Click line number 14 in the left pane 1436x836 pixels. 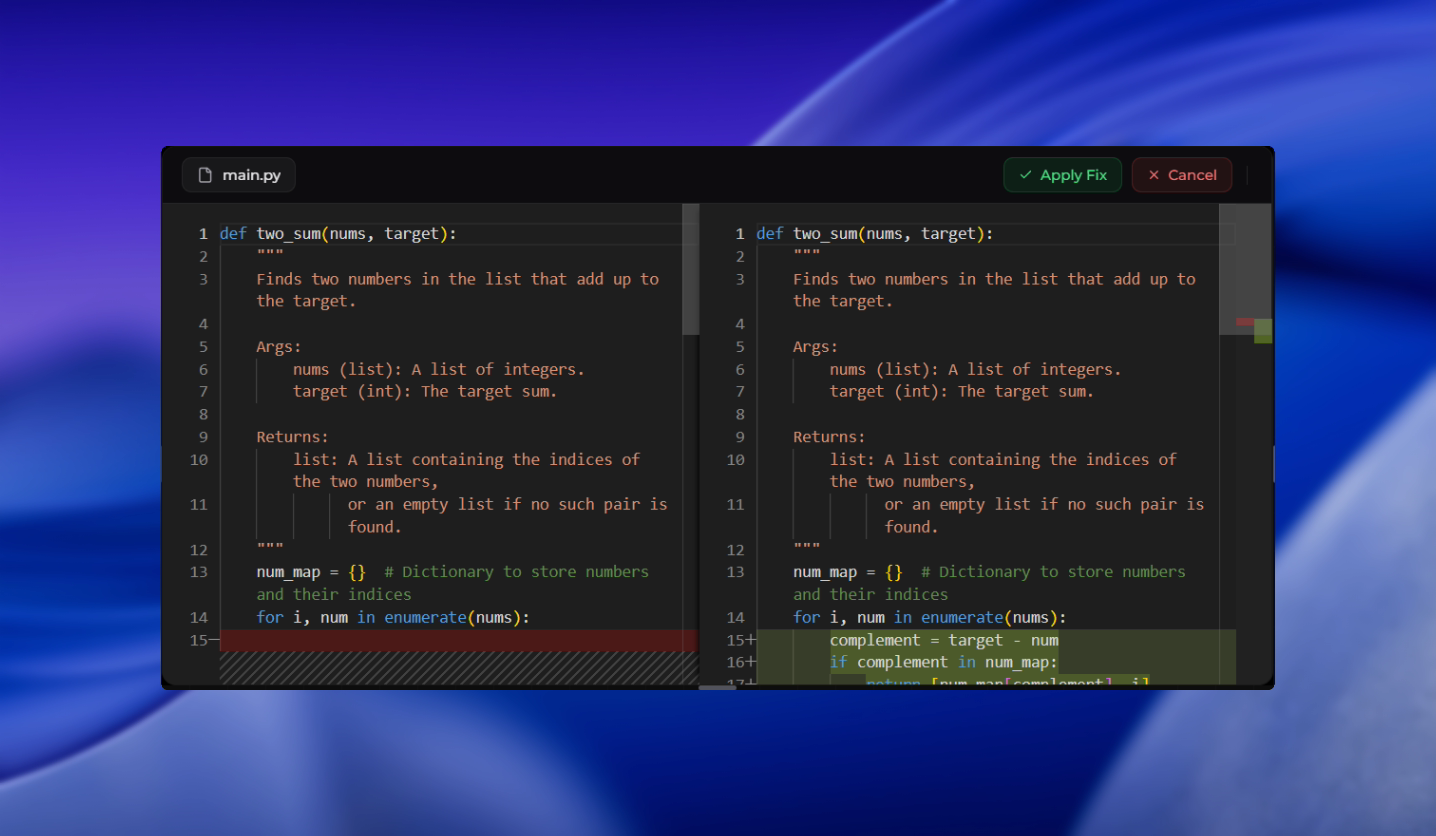click(x=198, y=617)
